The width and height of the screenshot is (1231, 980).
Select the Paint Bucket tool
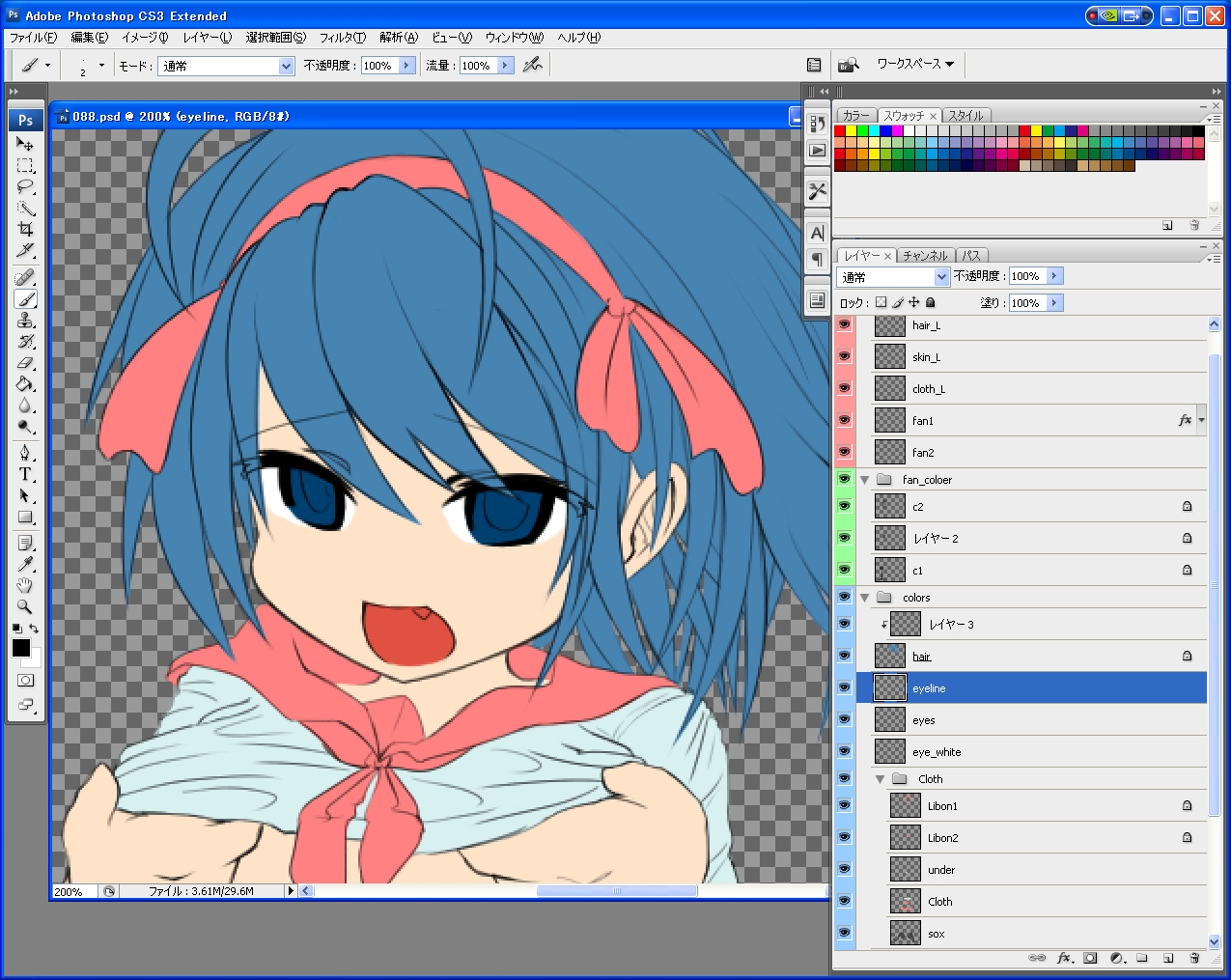click(x=25, y=384)
